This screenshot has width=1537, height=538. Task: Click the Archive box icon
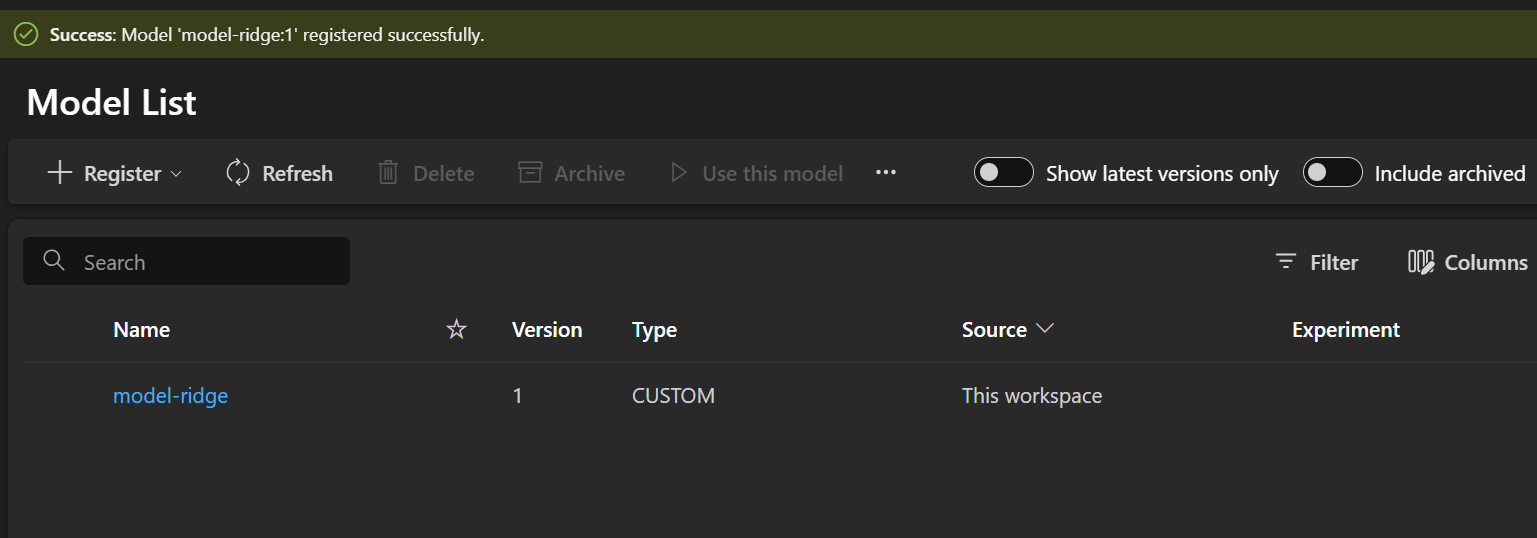(x=530, y=173)
